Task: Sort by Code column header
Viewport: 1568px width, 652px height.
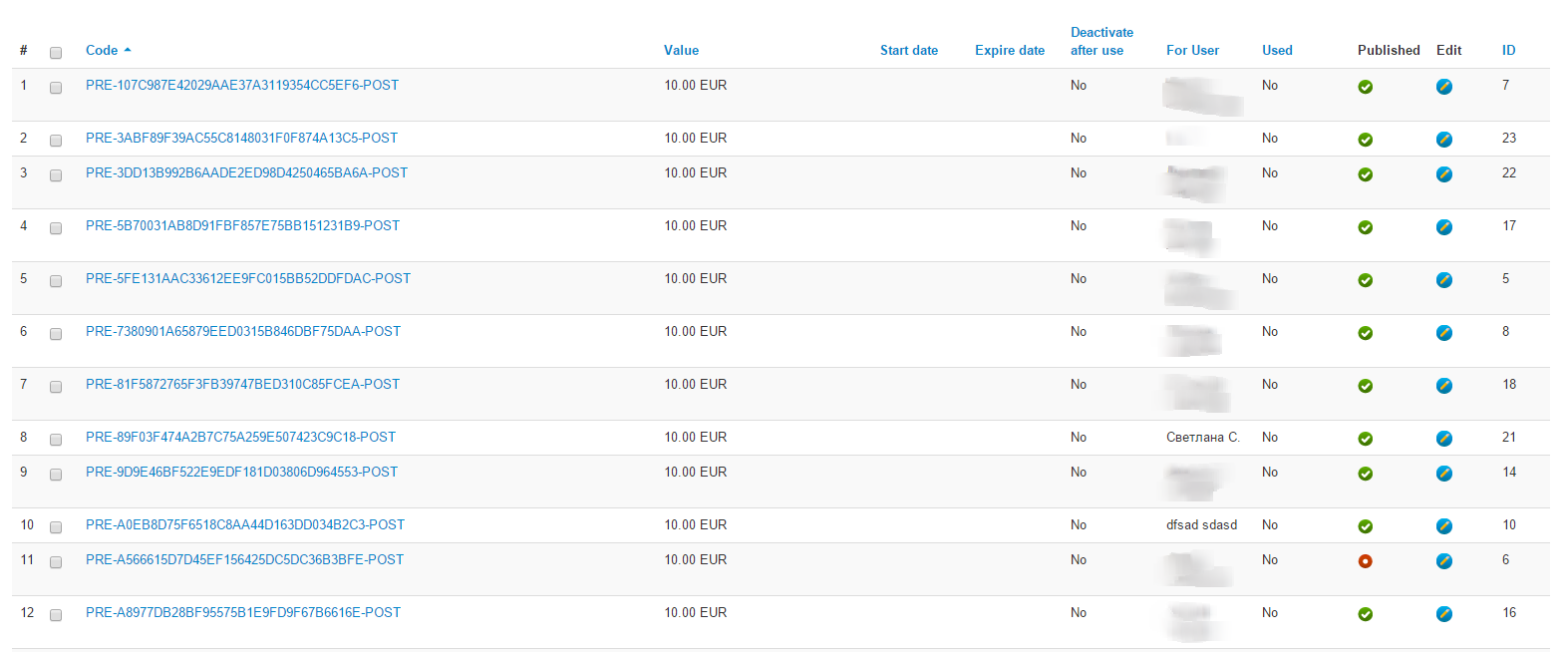Action: pyautogui.click(x=102, y=51)
